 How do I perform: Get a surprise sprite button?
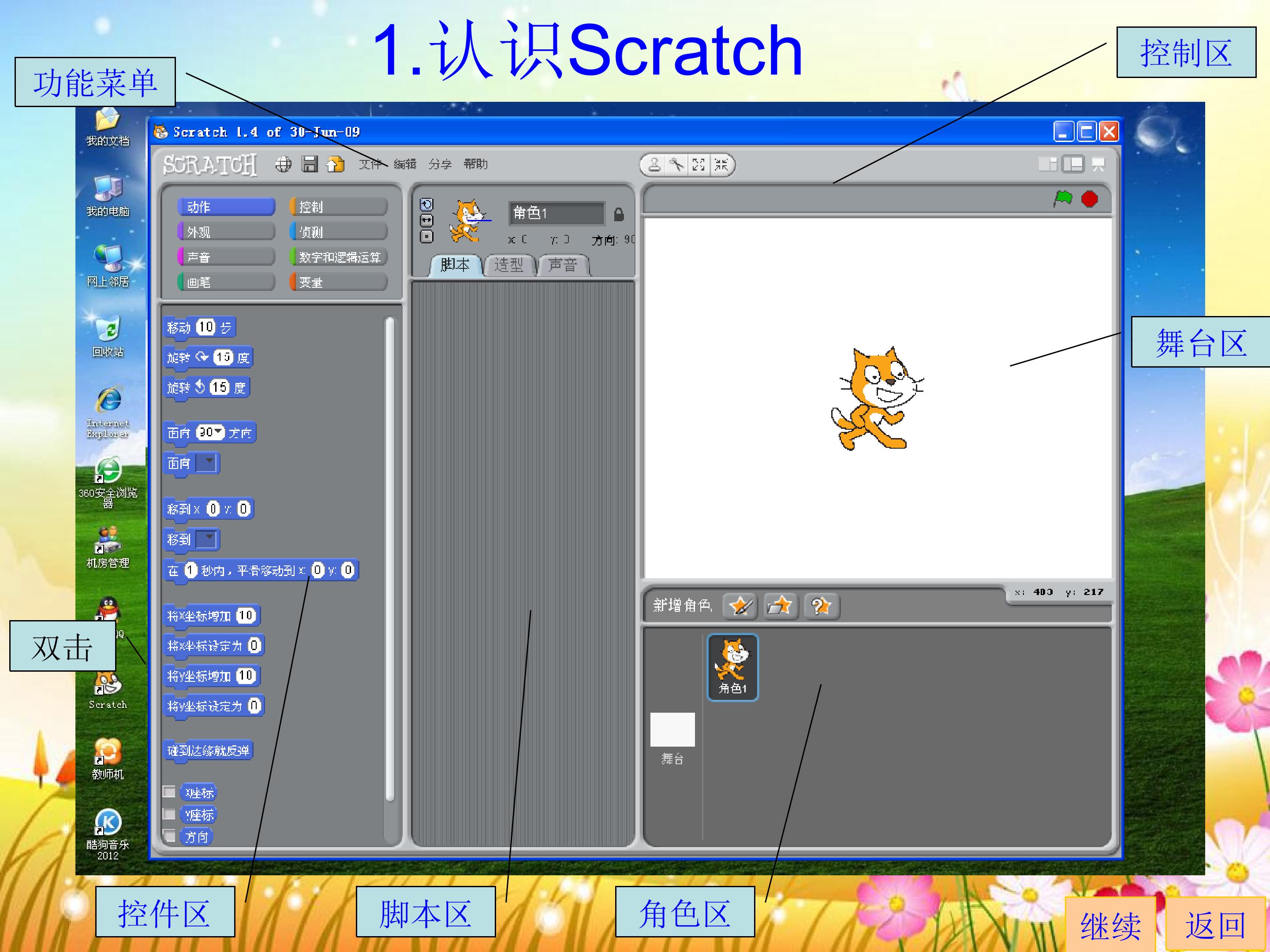(821, 606)
